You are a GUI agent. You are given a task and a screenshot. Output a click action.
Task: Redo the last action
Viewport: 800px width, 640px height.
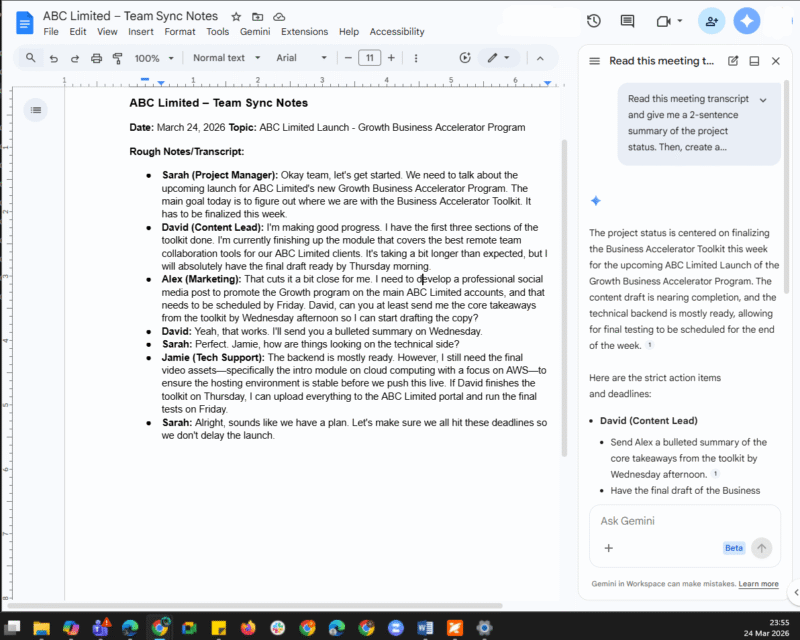point(74,58)
